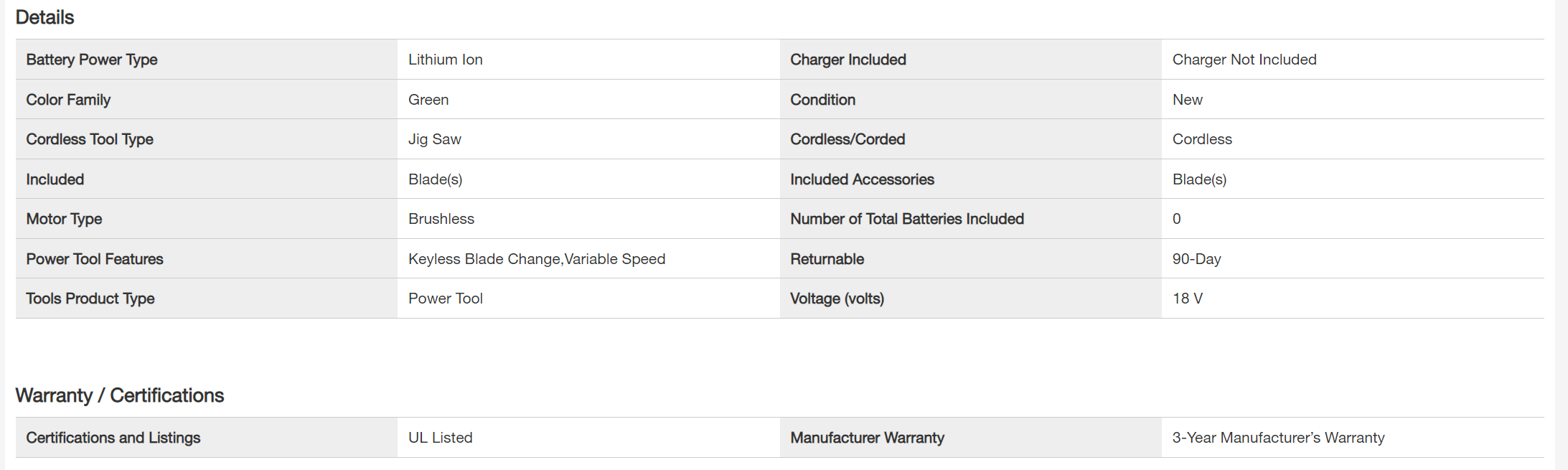Select the Charger Not Included value
Image resolution: width=1568 pixels, height=470 pixels.
[1244, 60]
